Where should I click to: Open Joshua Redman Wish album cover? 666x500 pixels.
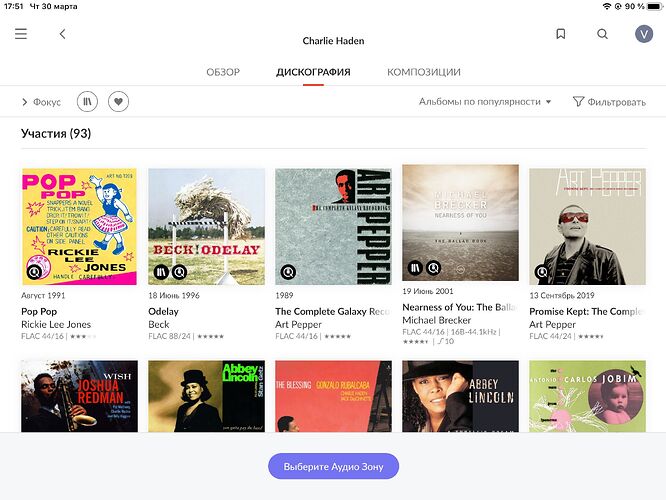point(79,396)
